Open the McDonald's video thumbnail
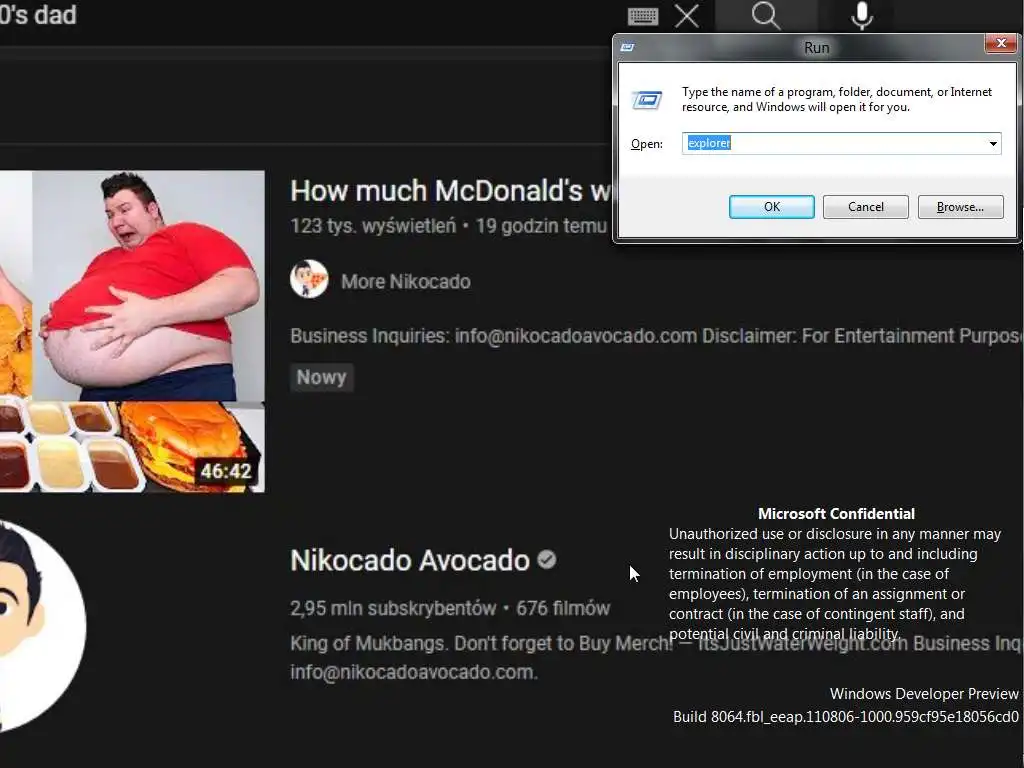 pyautogui.click(x=132, y=331)
